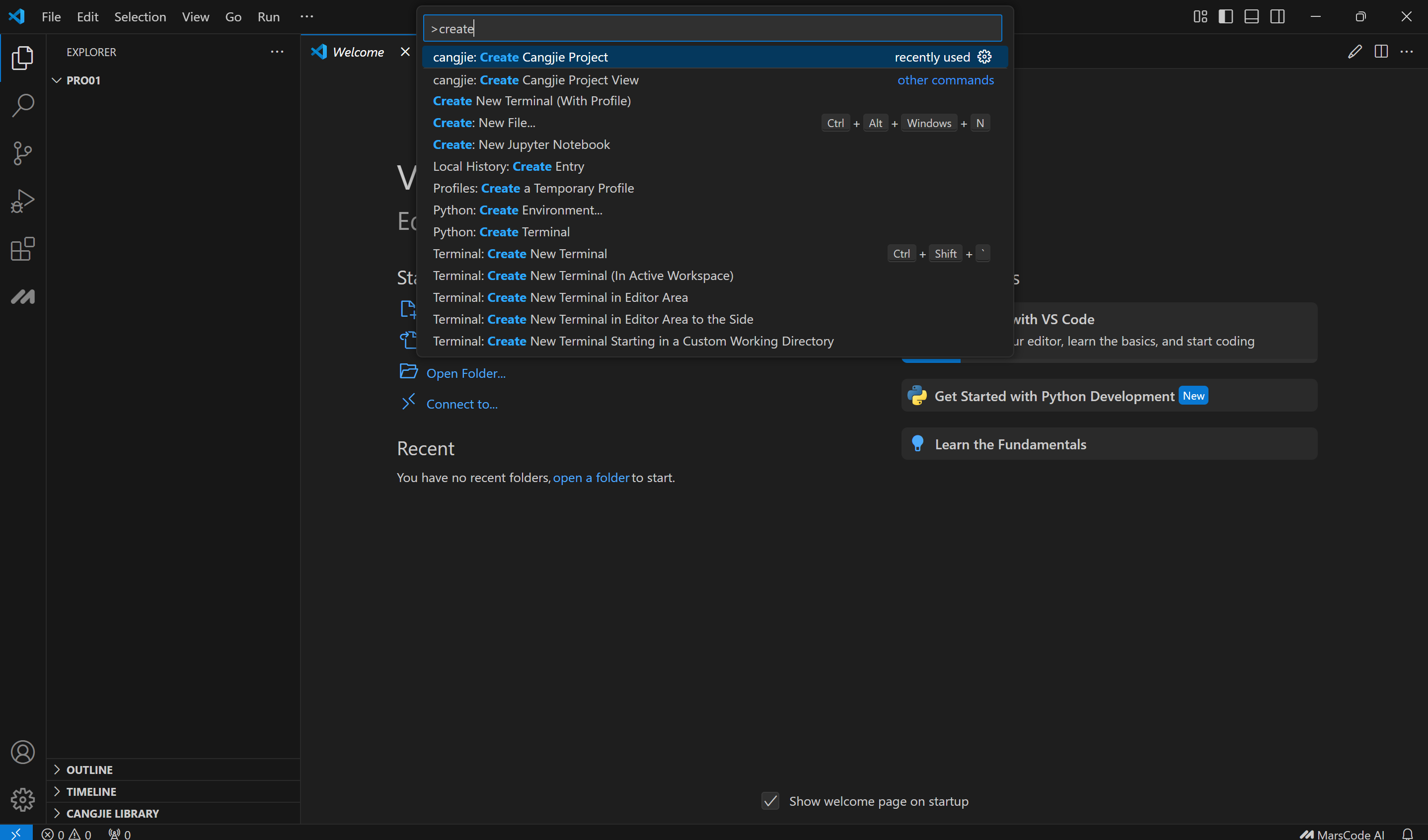The width and height of the screenshot is (1428, 840).
Task: Choose Create: New File... command
Action: [x=715, y=123]
